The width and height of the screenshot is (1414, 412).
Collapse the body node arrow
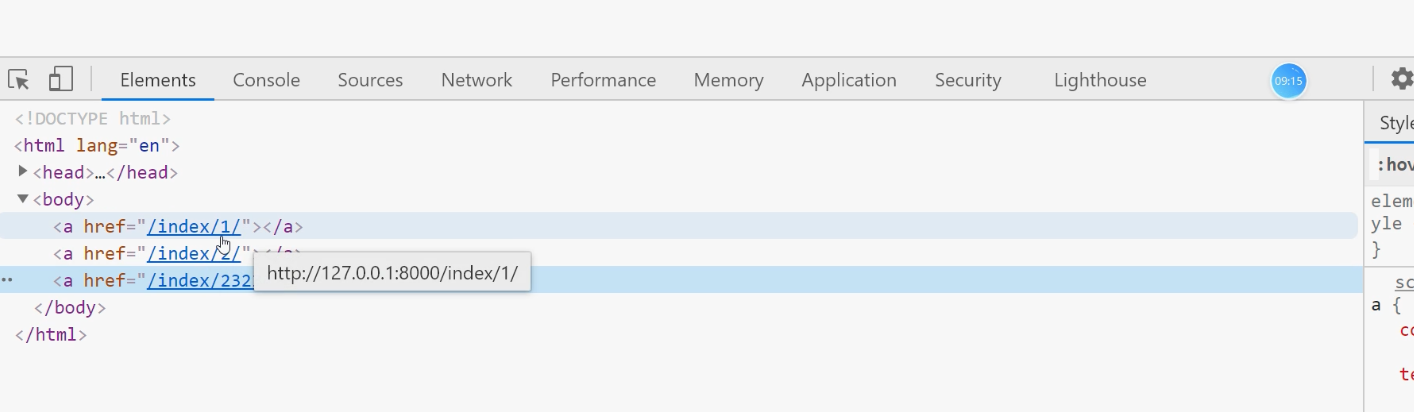[23, 199]
